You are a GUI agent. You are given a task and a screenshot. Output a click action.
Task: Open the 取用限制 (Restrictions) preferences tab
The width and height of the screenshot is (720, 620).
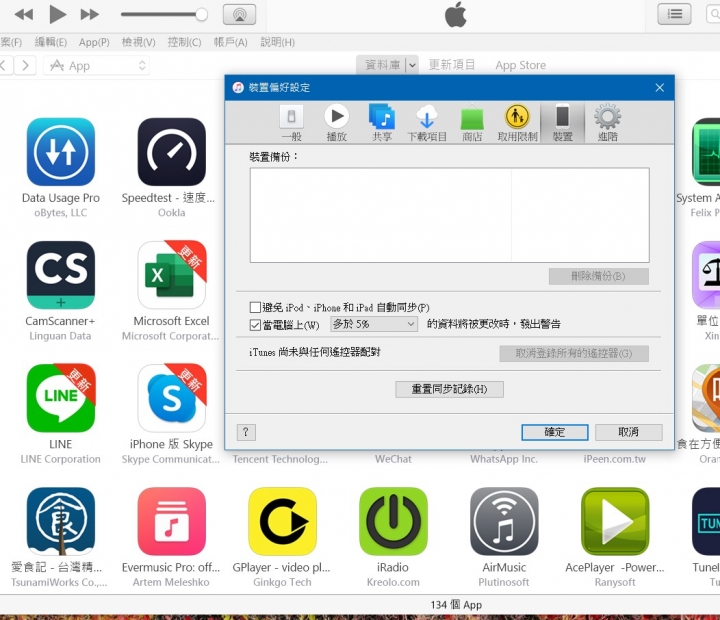(x=517, y=123)
